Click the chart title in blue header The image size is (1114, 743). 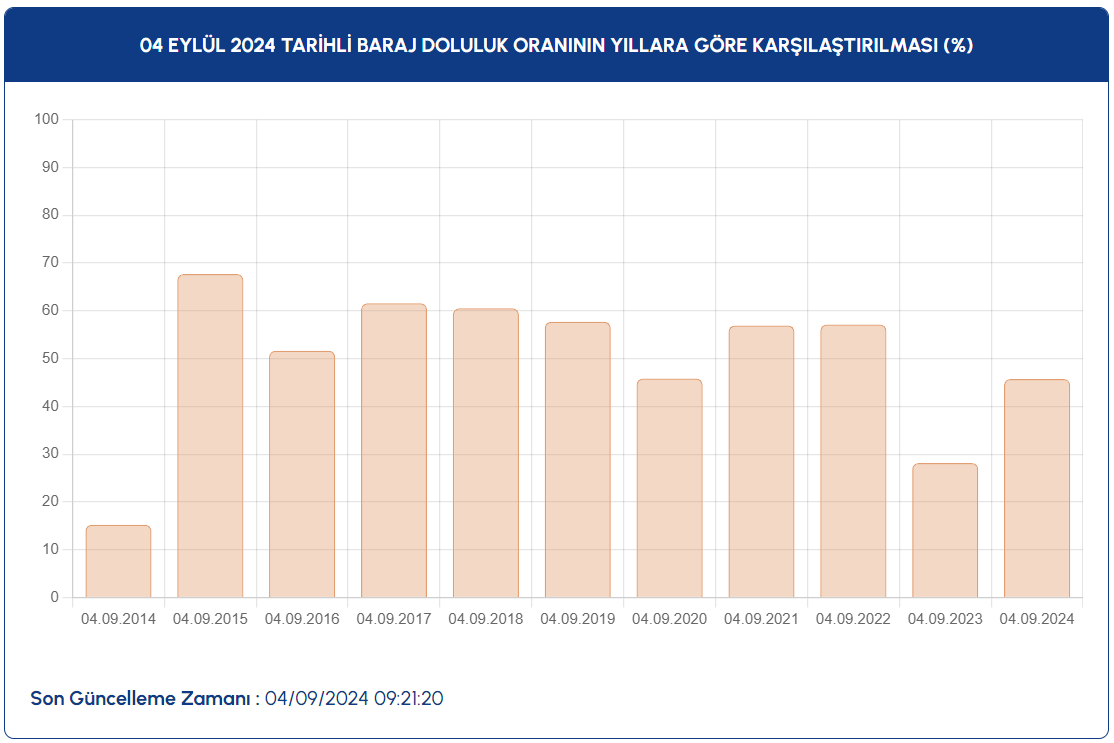pos(557,45)
